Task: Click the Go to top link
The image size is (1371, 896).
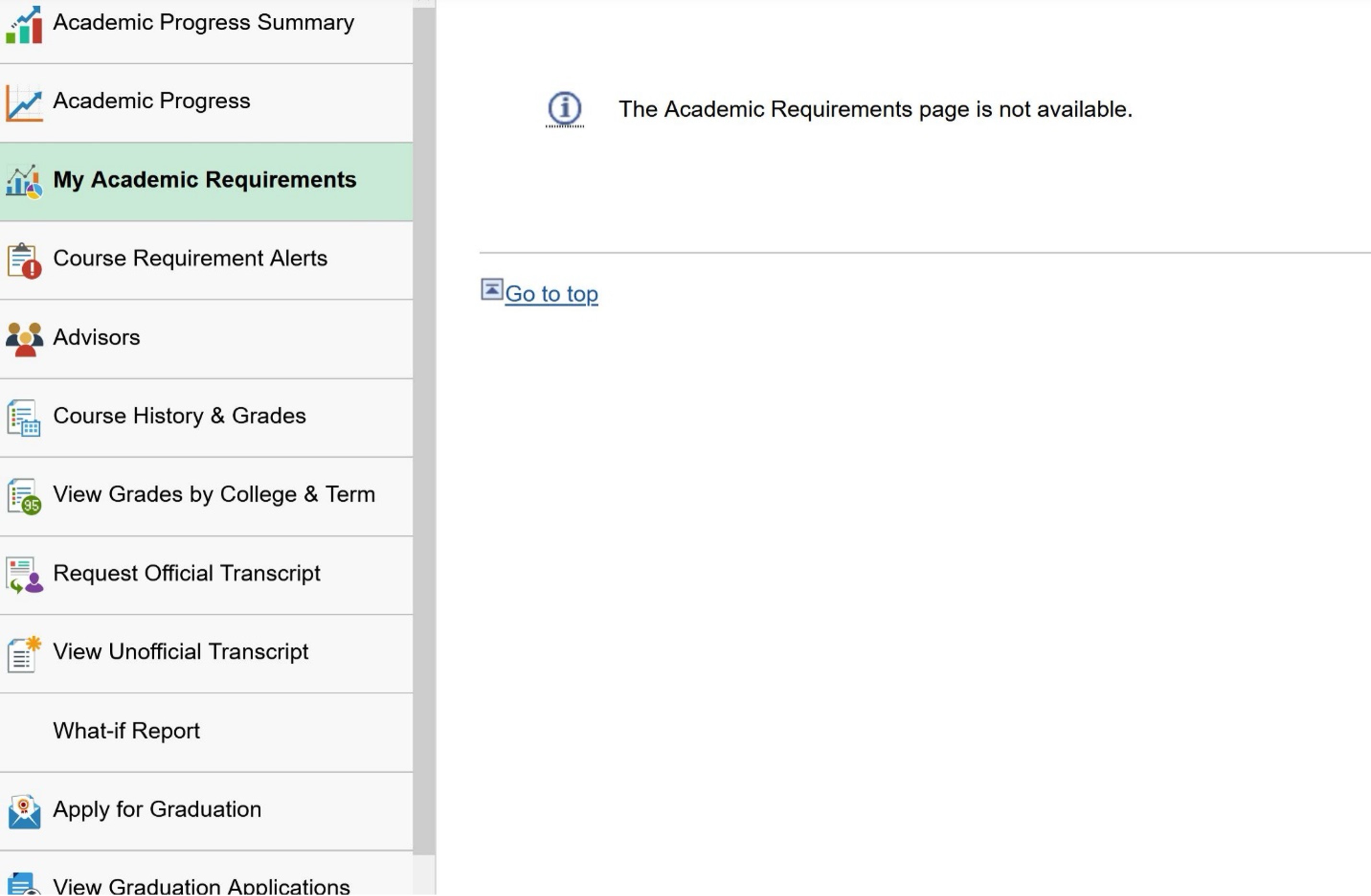Action: [x=551, y=294]
